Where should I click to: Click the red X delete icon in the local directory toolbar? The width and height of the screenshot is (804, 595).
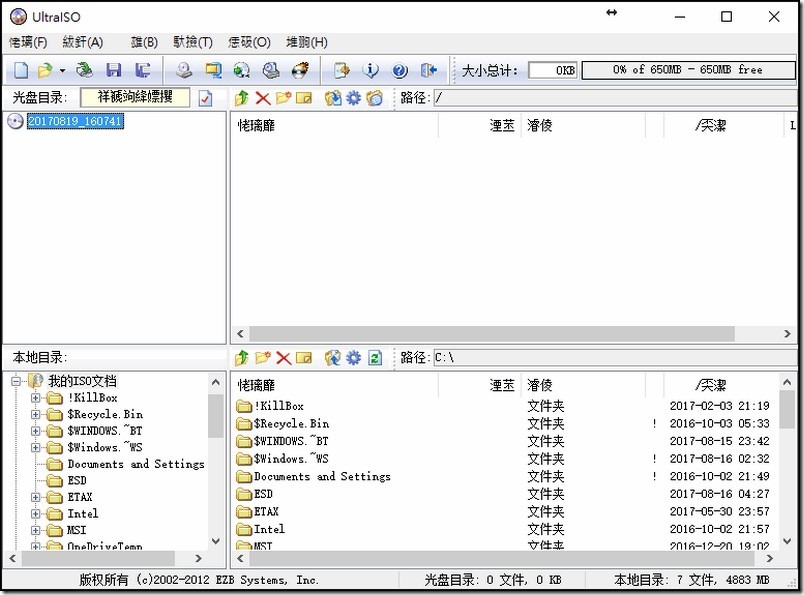[x=283, y=358]
